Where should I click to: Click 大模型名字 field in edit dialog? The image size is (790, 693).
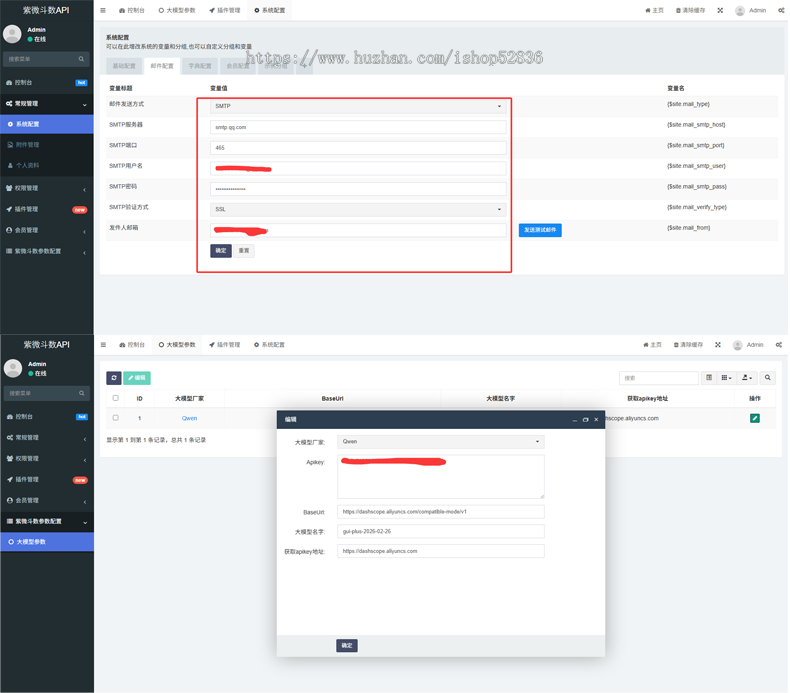pos(441,531)
